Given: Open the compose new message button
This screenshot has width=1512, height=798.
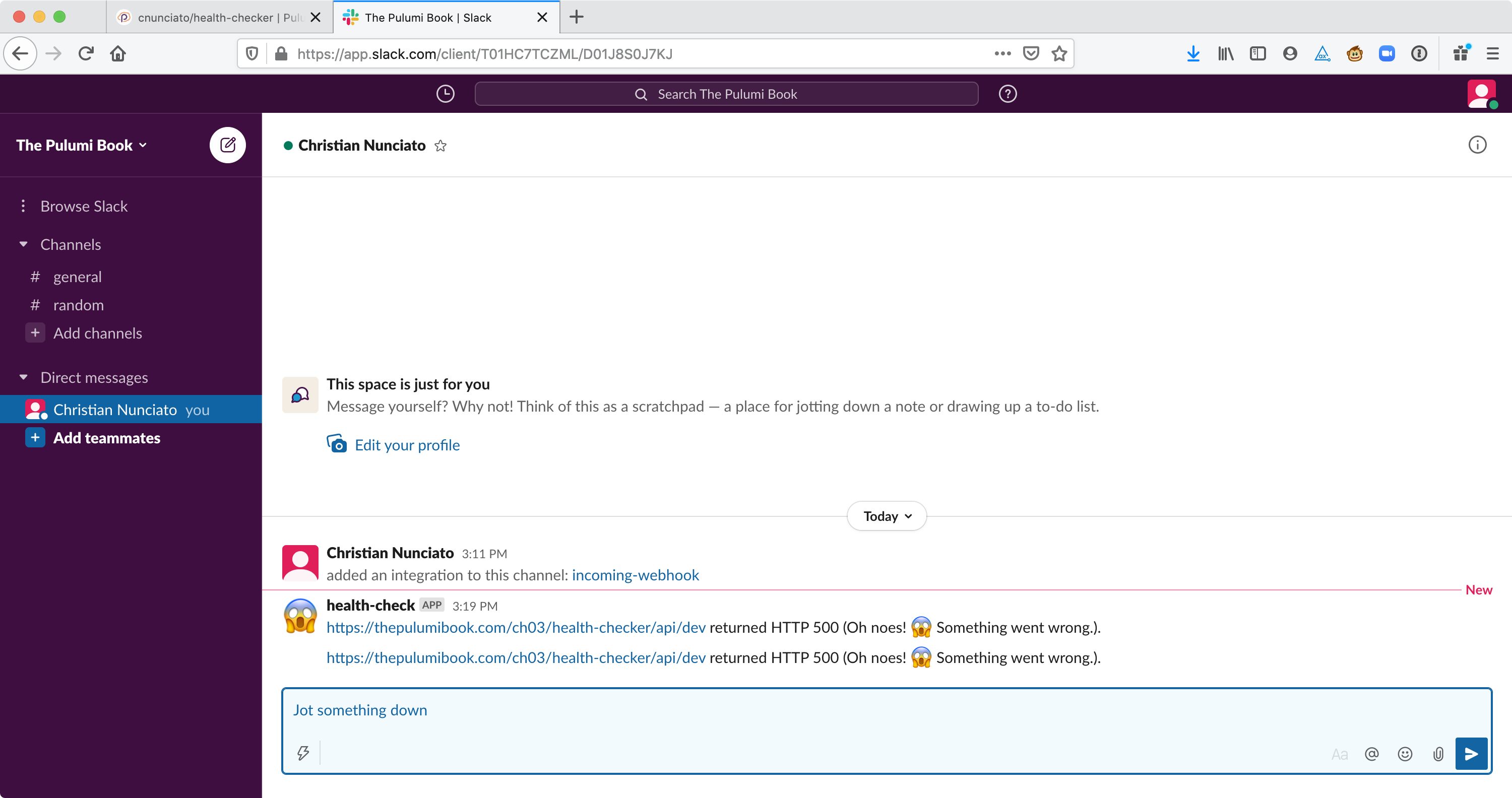Looking at the screenshot, I should (228, 145).
